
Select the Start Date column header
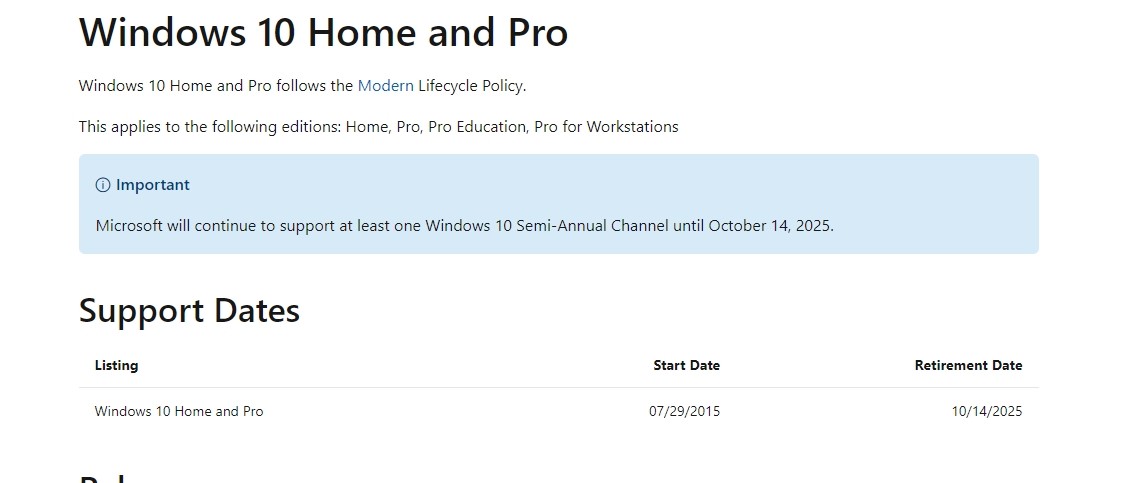point(687,366)
